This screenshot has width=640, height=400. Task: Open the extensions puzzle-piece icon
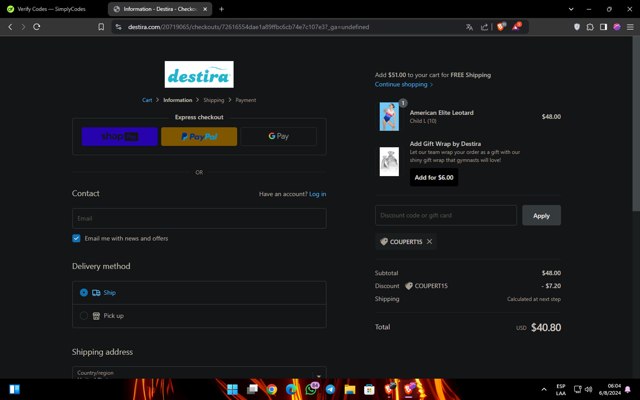tap(590, 27)
